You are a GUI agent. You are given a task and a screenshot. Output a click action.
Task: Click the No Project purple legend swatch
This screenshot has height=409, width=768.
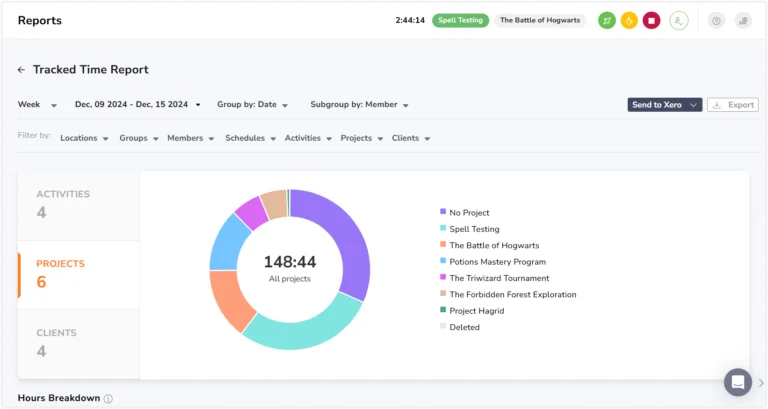(x=443, y=212)
